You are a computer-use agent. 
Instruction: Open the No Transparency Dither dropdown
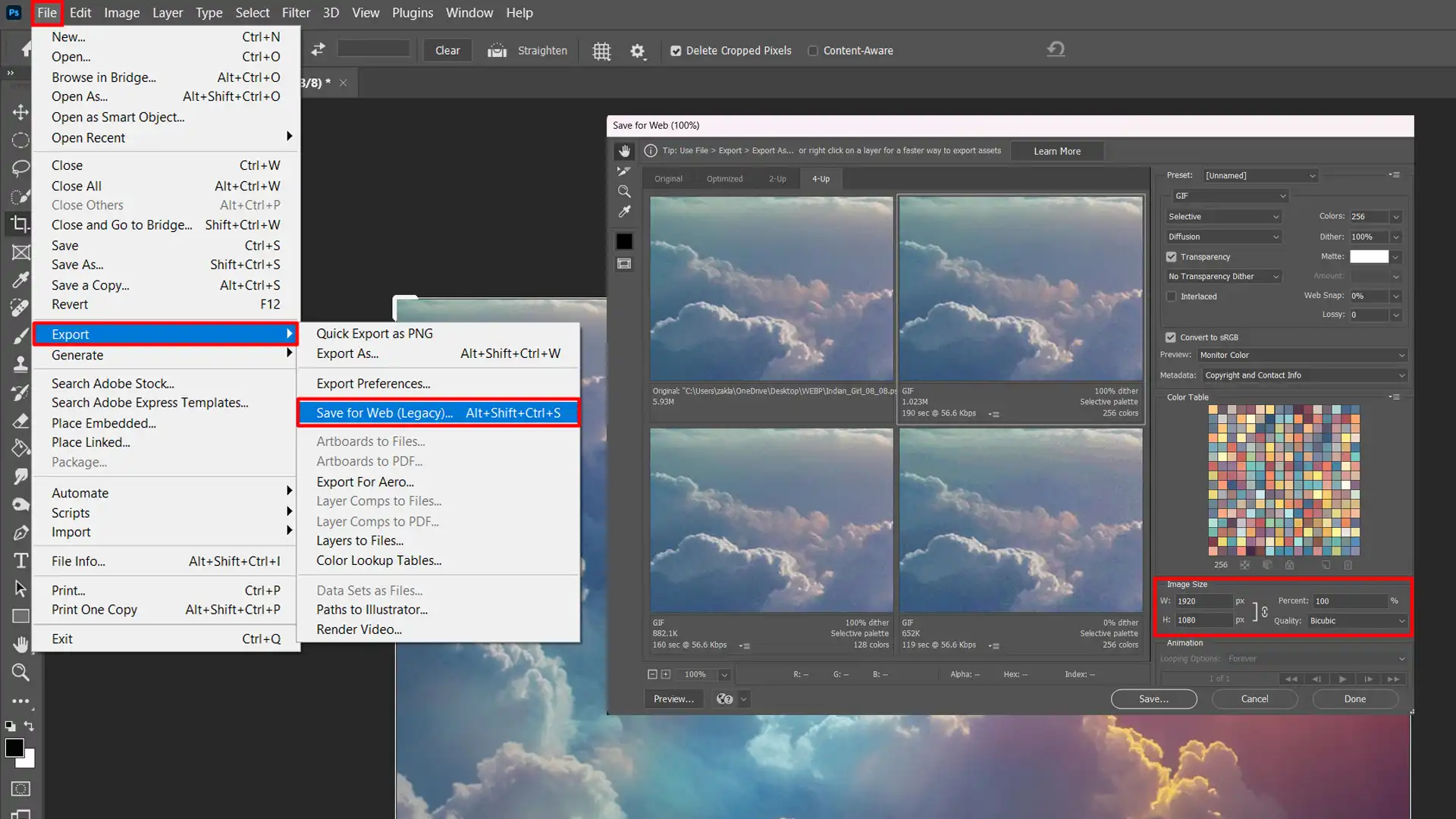coord(1223,277)
